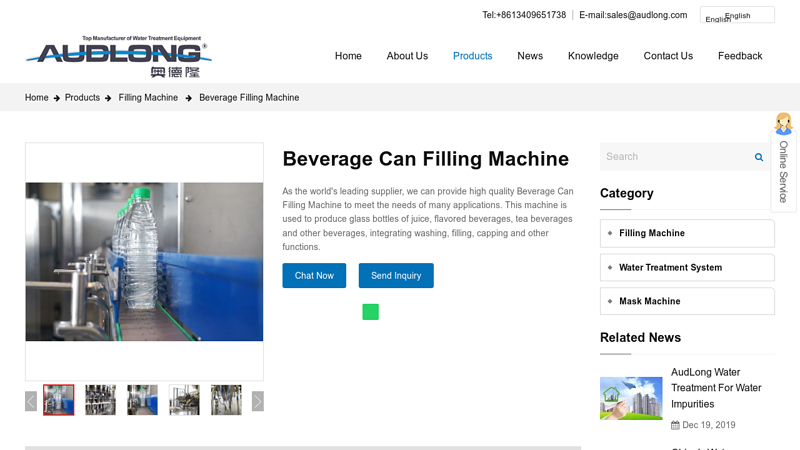800x450 pixels.
Task: Focus the Search input field
Action: pos(676,157)
